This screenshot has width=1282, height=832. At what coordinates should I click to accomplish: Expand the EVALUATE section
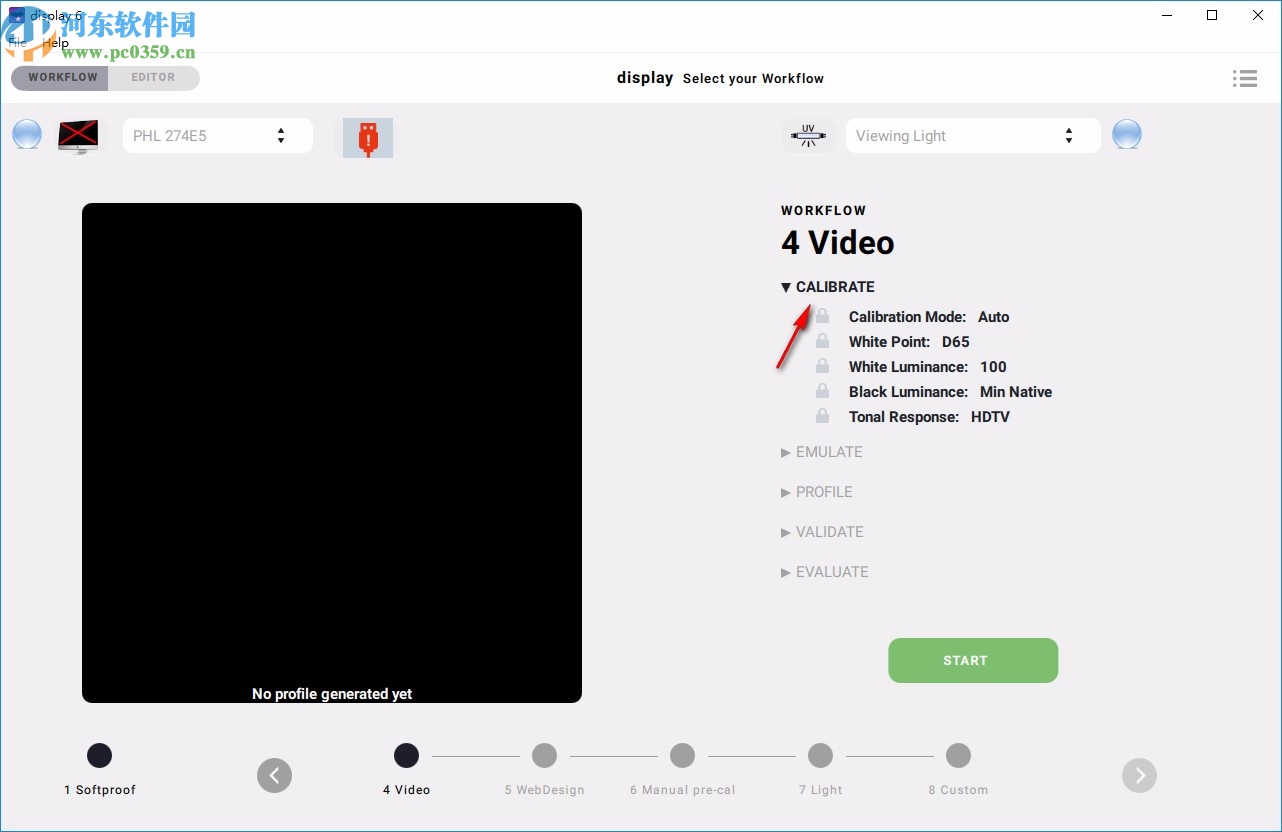pos(825,572)
